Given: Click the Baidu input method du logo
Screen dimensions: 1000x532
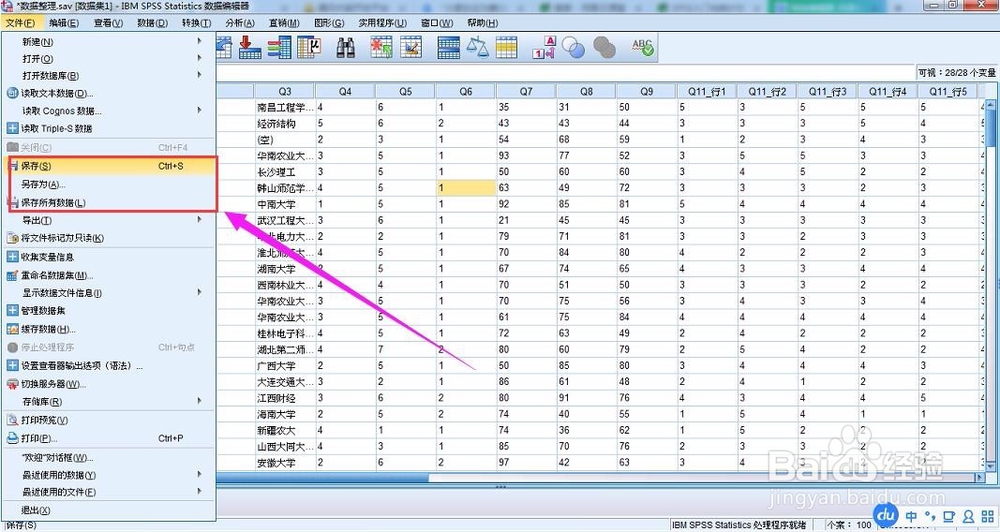Looking at the screenshot, I should coord(886,515).
